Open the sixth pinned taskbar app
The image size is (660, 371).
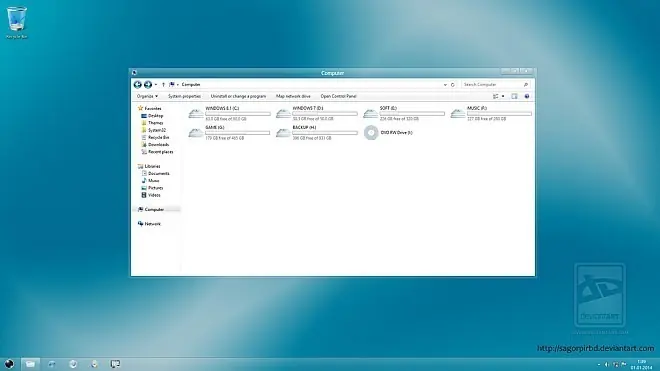click(115, 364)
